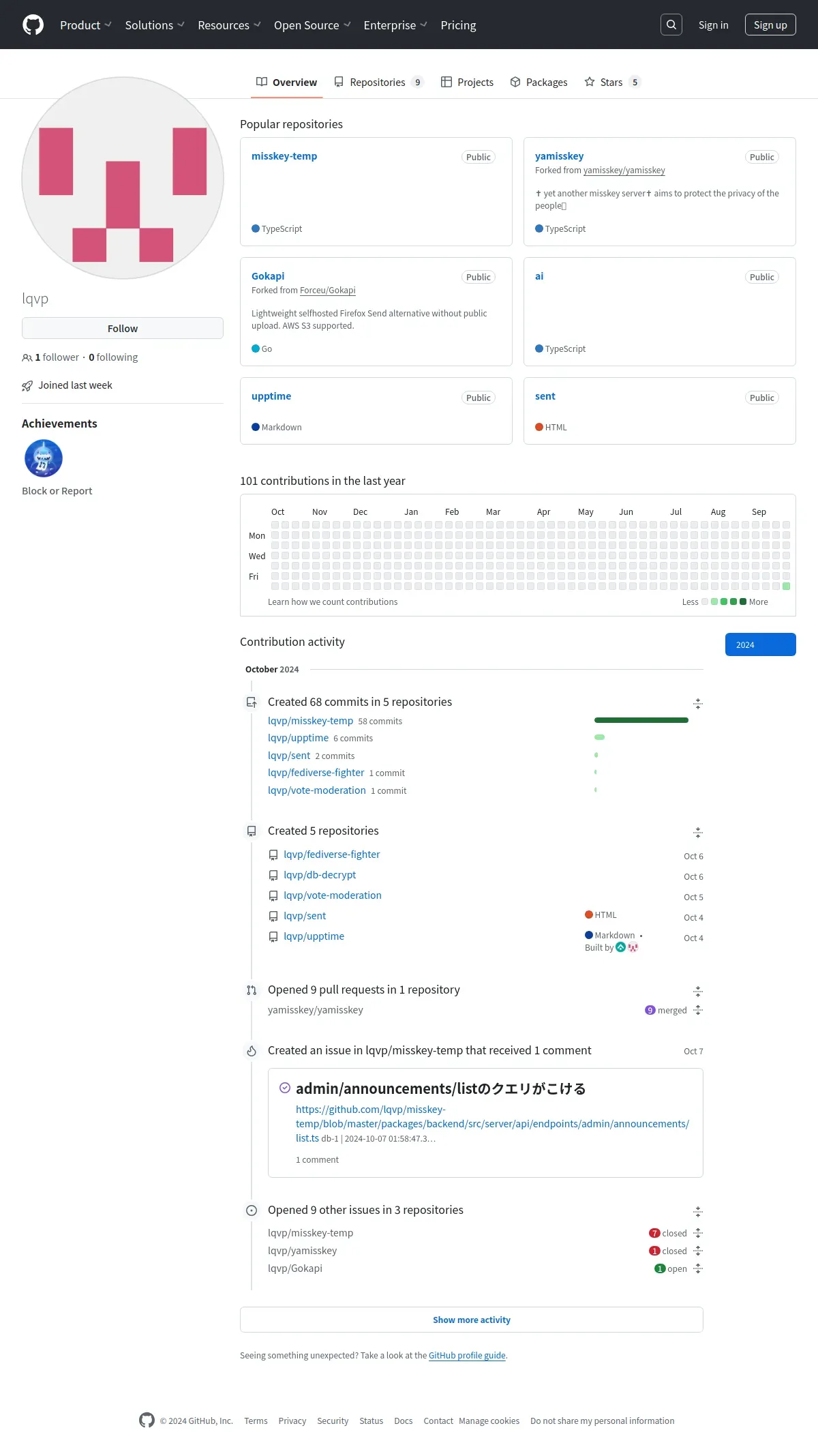Click 'Learn how we count contributions'

point(333,601)
